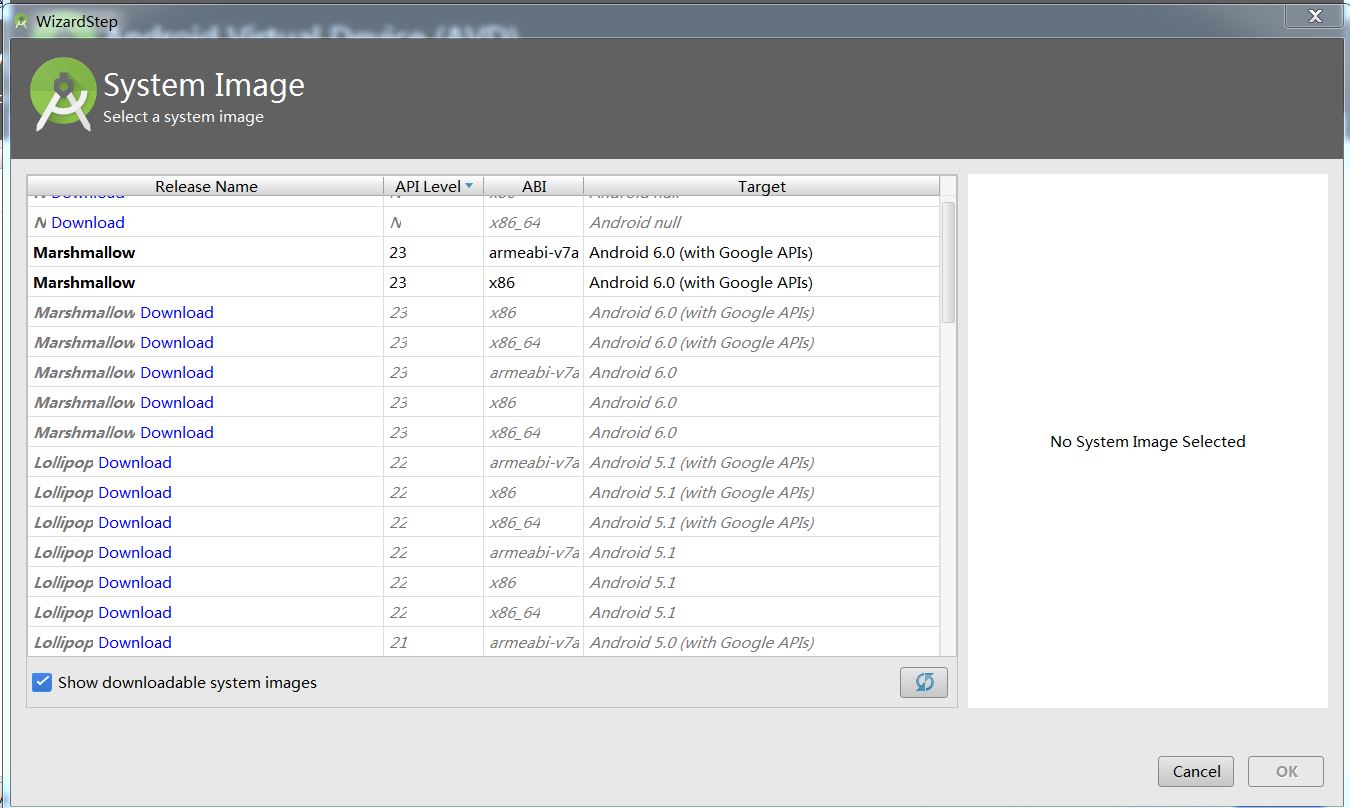Click the Target column header
The height and width of the screenshot is (808, 1350).
pos(762,186)
